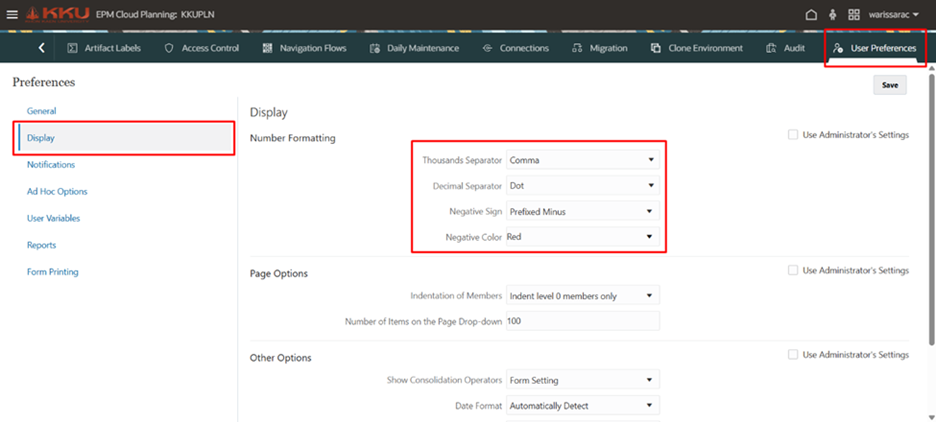
Task: Click the Access Control shield icon
Action: pyautogui.click(x=169, y=48)
